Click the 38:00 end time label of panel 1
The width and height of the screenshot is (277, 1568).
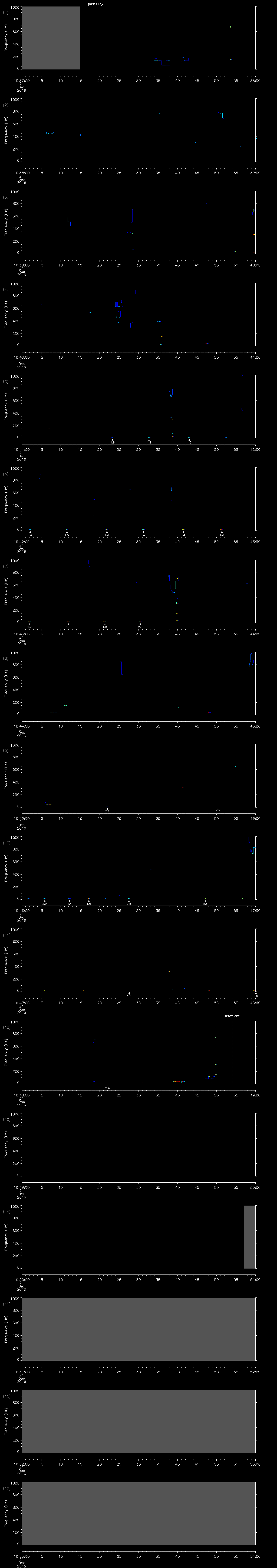(x=255, y=80)
